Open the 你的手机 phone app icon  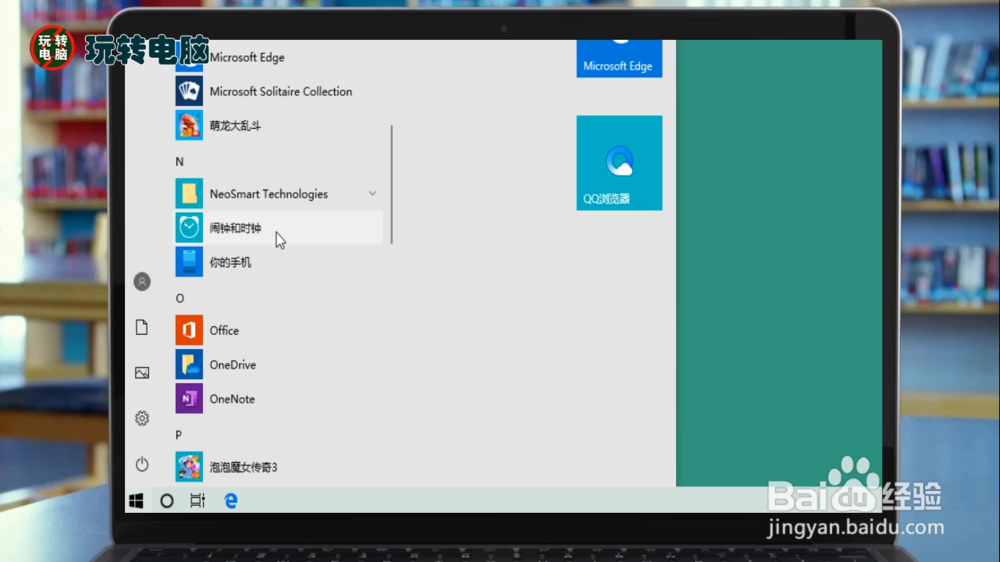[189, 262]
